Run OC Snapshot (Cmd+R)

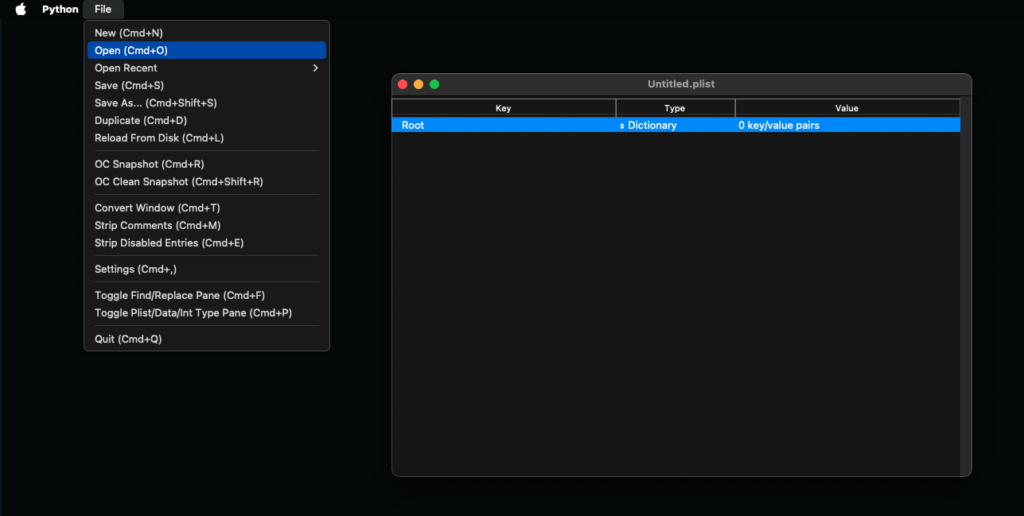click(206, 165)
